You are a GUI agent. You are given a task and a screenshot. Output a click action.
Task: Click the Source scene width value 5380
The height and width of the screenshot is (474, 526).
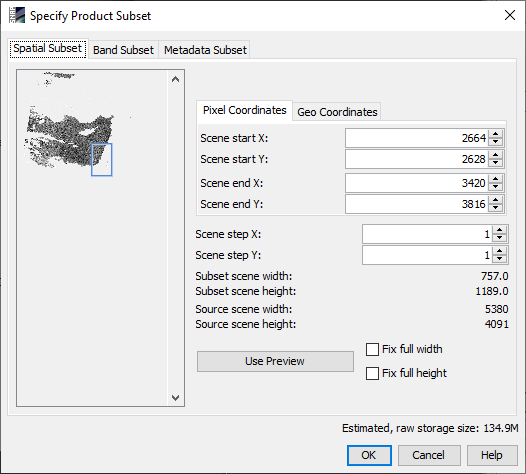point(496,309)
